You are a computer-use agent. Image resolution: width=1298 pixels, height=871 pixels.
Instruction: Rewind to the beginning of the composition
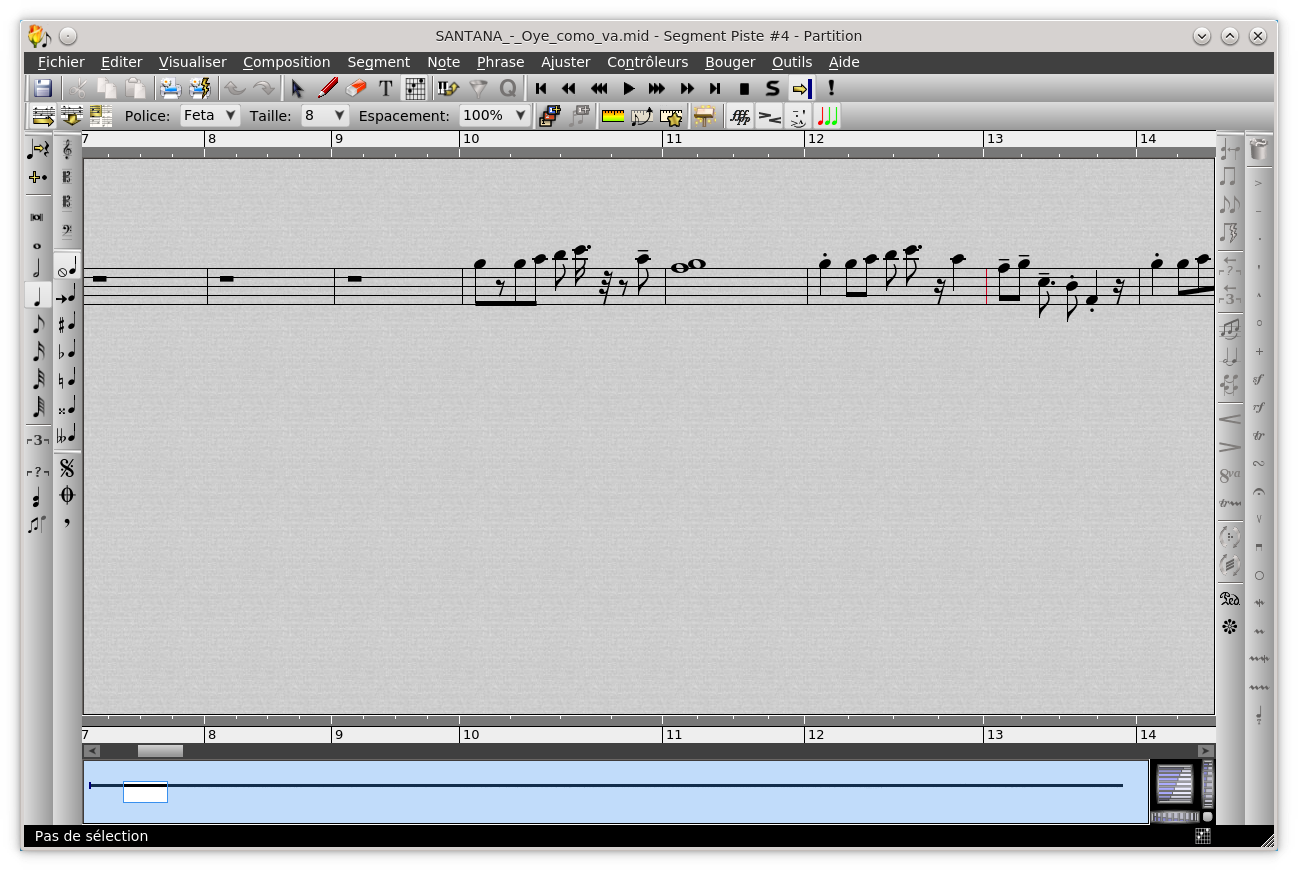(541, 88)
